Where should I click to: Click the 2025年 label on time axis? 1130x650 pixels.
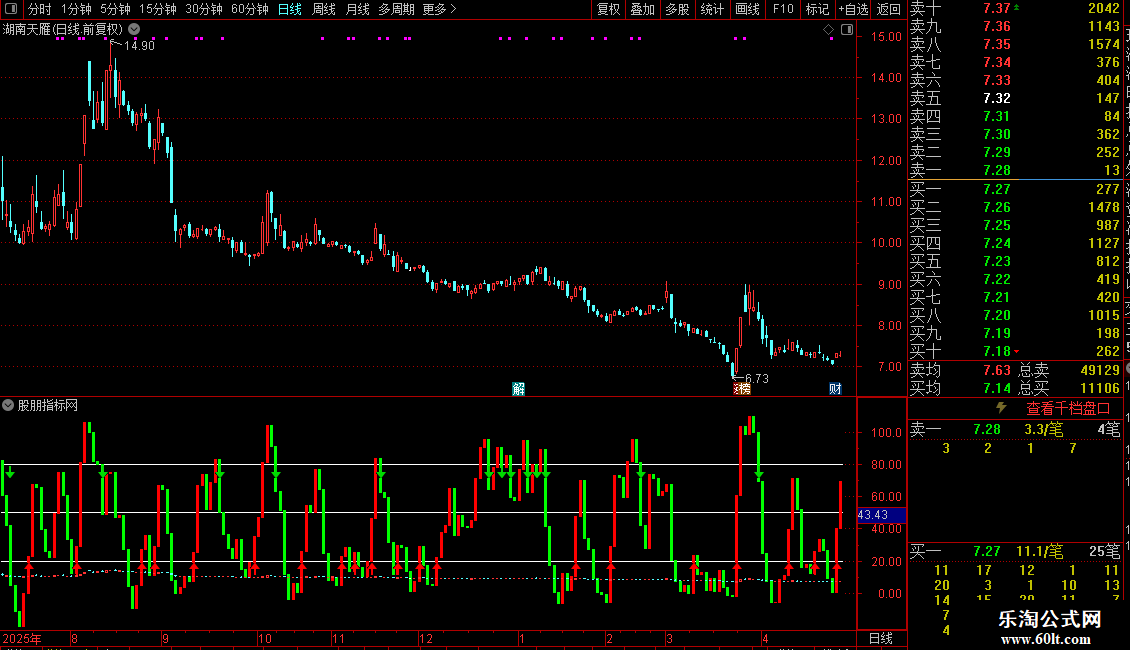pyautogui.click(x=22, y=638)
